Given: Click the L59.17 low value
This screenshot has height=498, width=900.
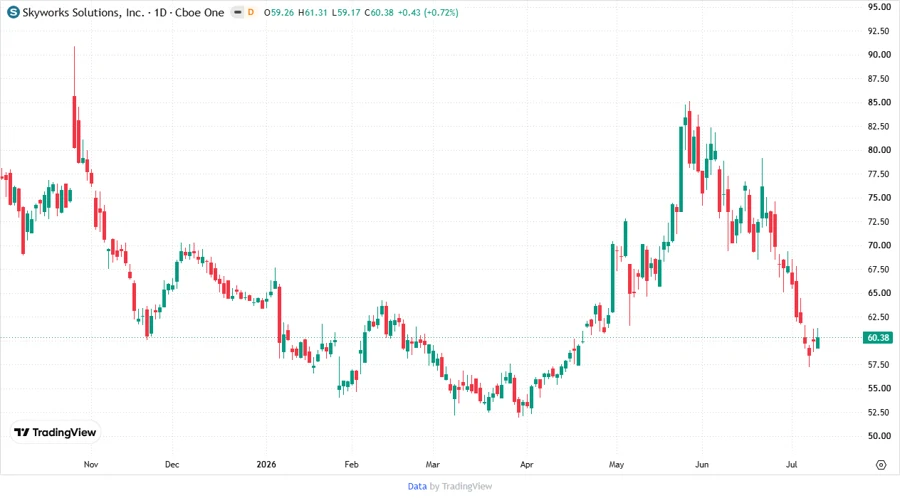Looking at the screenshot, I should 346,12.
